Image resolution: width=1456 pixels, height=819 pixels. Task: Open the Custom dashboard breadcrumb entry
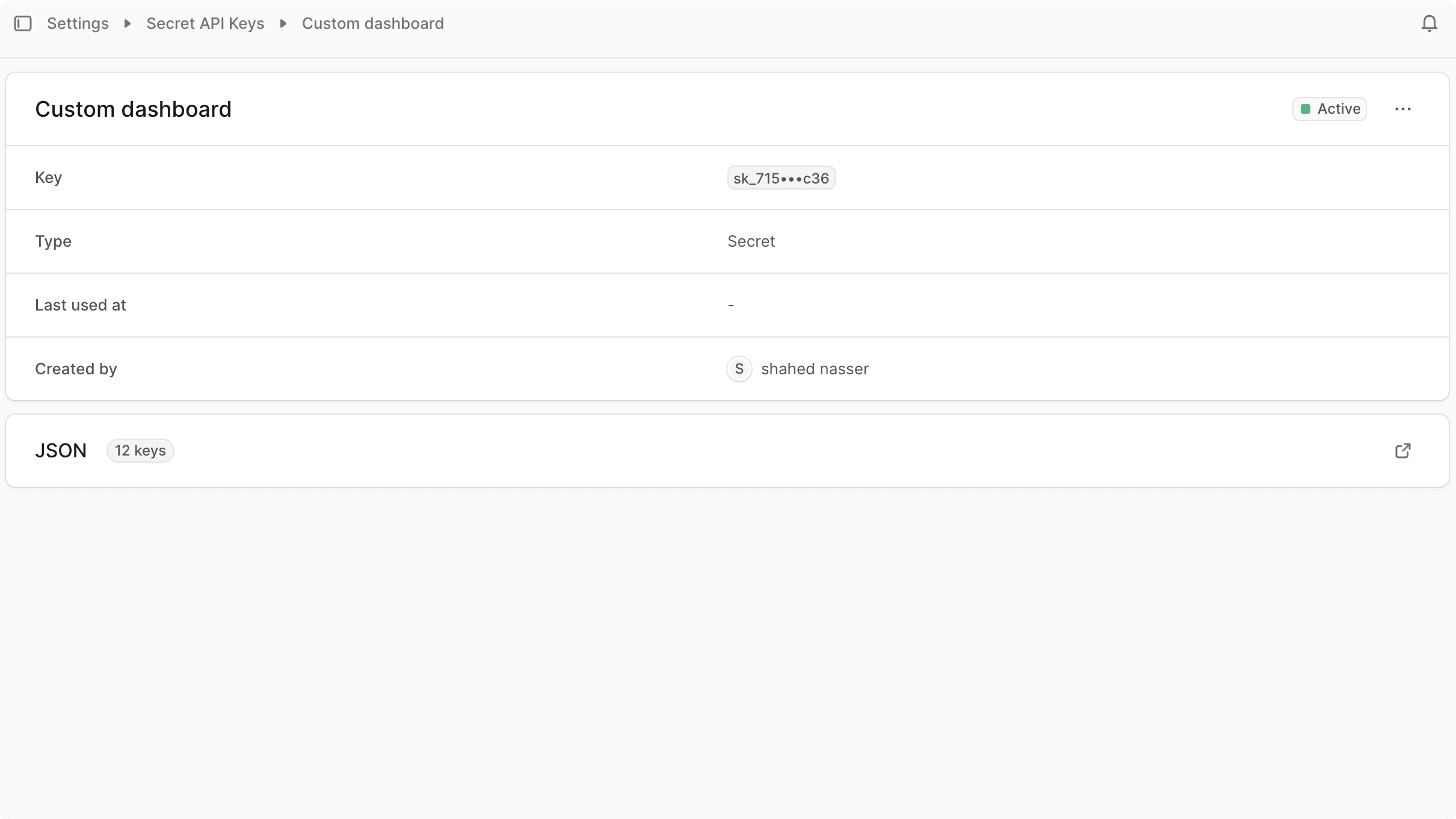click(x=372, y=23)
